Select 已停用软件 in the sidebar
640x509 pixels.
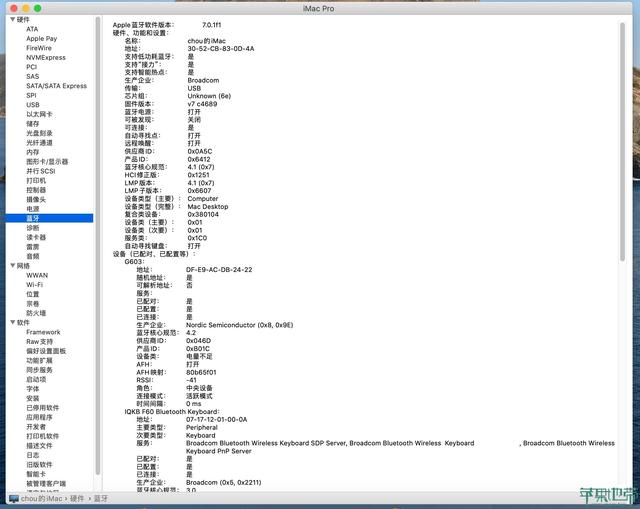click(x=42, y=407)
